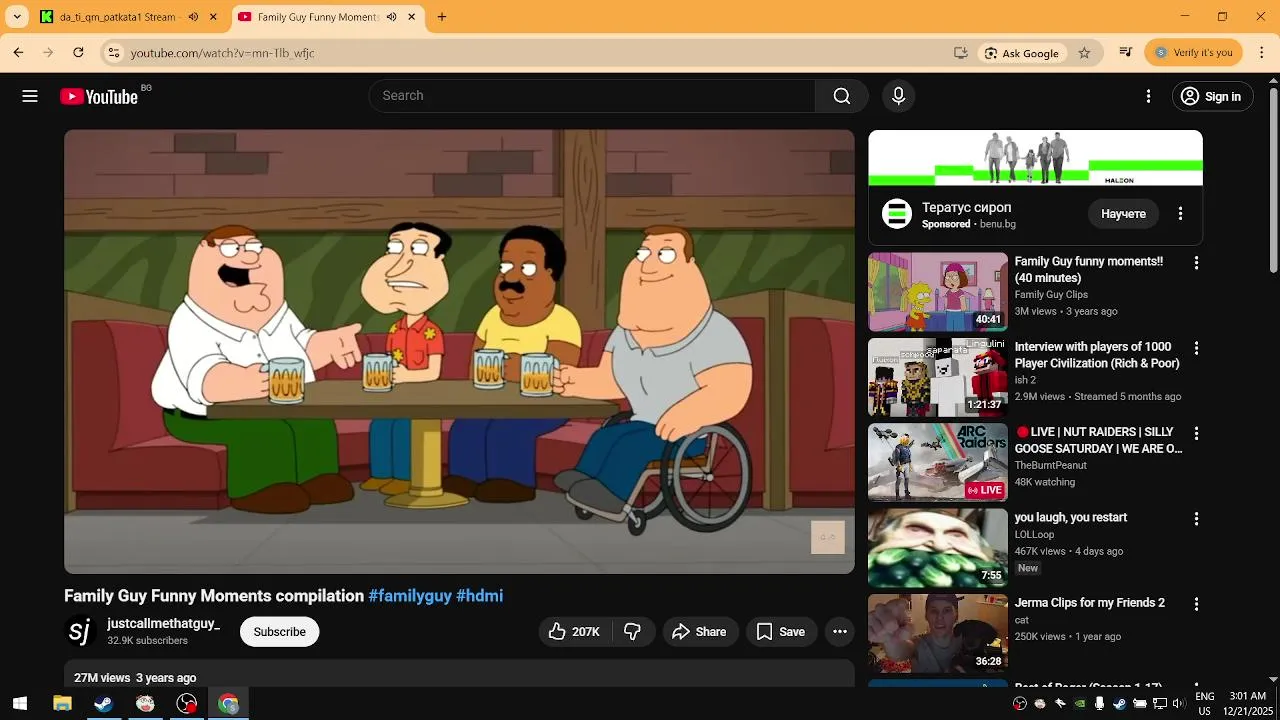Viewport: 1280px width, 720px height.
Task: Open options for NUT RAIDERS live stream
Action: [x=1196, y=434]
